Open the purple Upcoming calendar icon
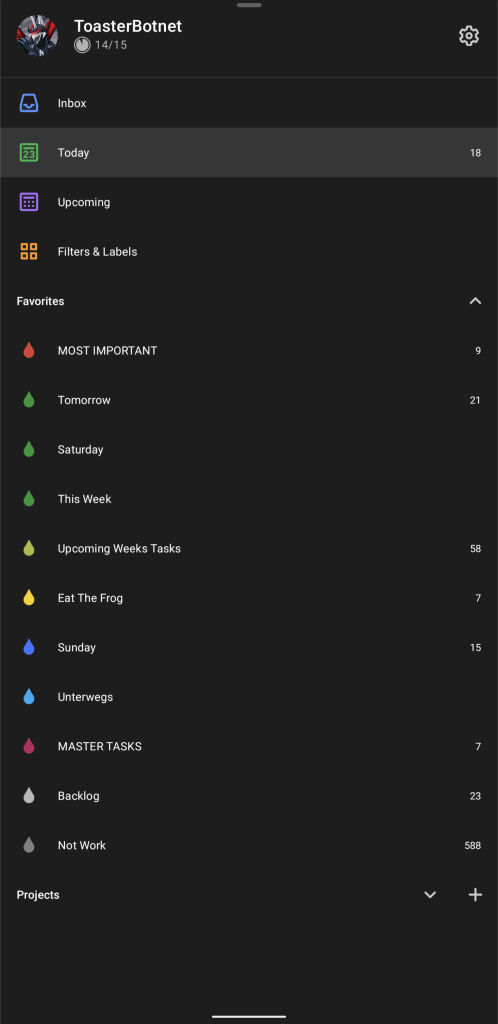Screen dimensions: 498x1024 [x=29, y=202]
